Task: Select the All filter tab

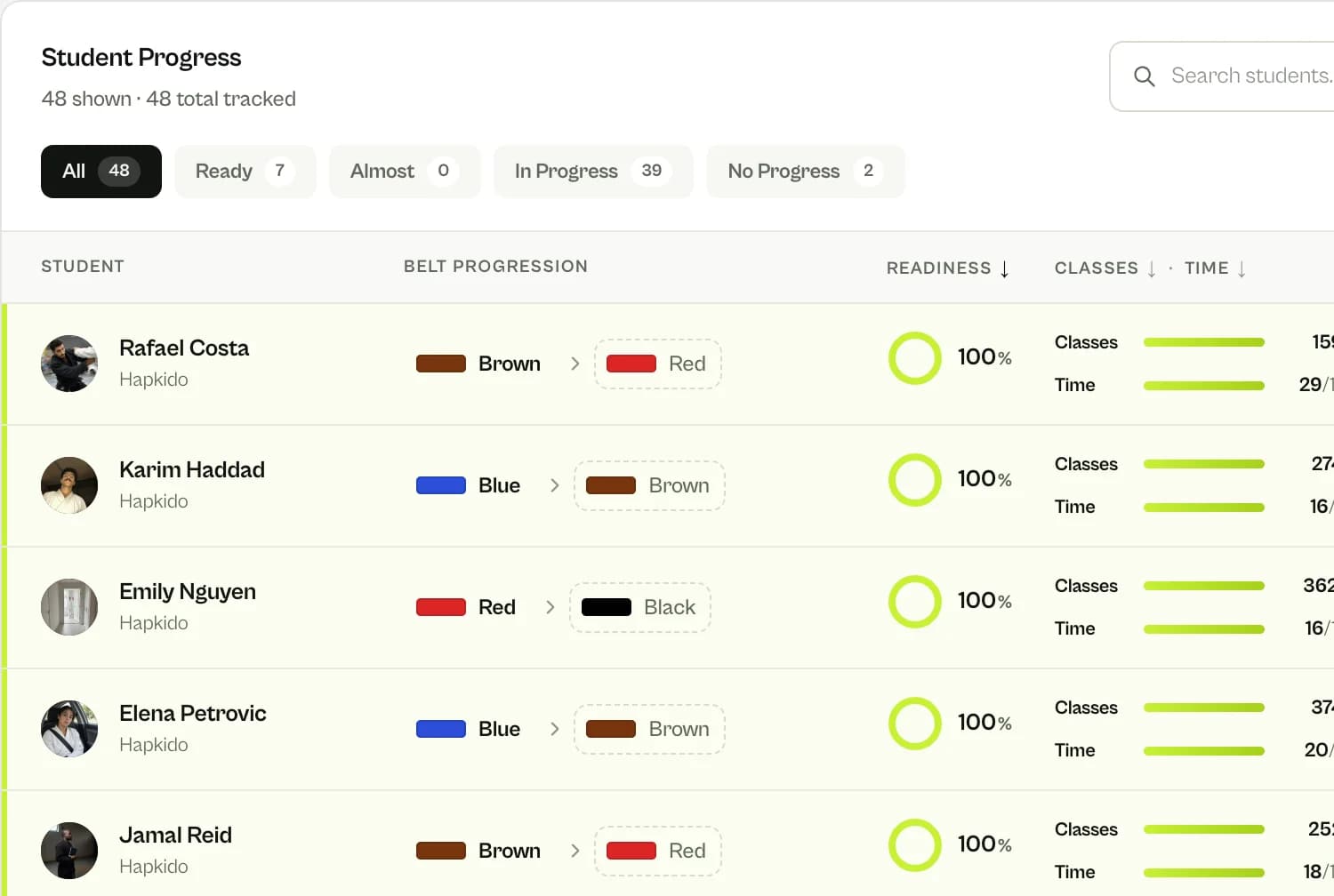Action: point(101,172)
